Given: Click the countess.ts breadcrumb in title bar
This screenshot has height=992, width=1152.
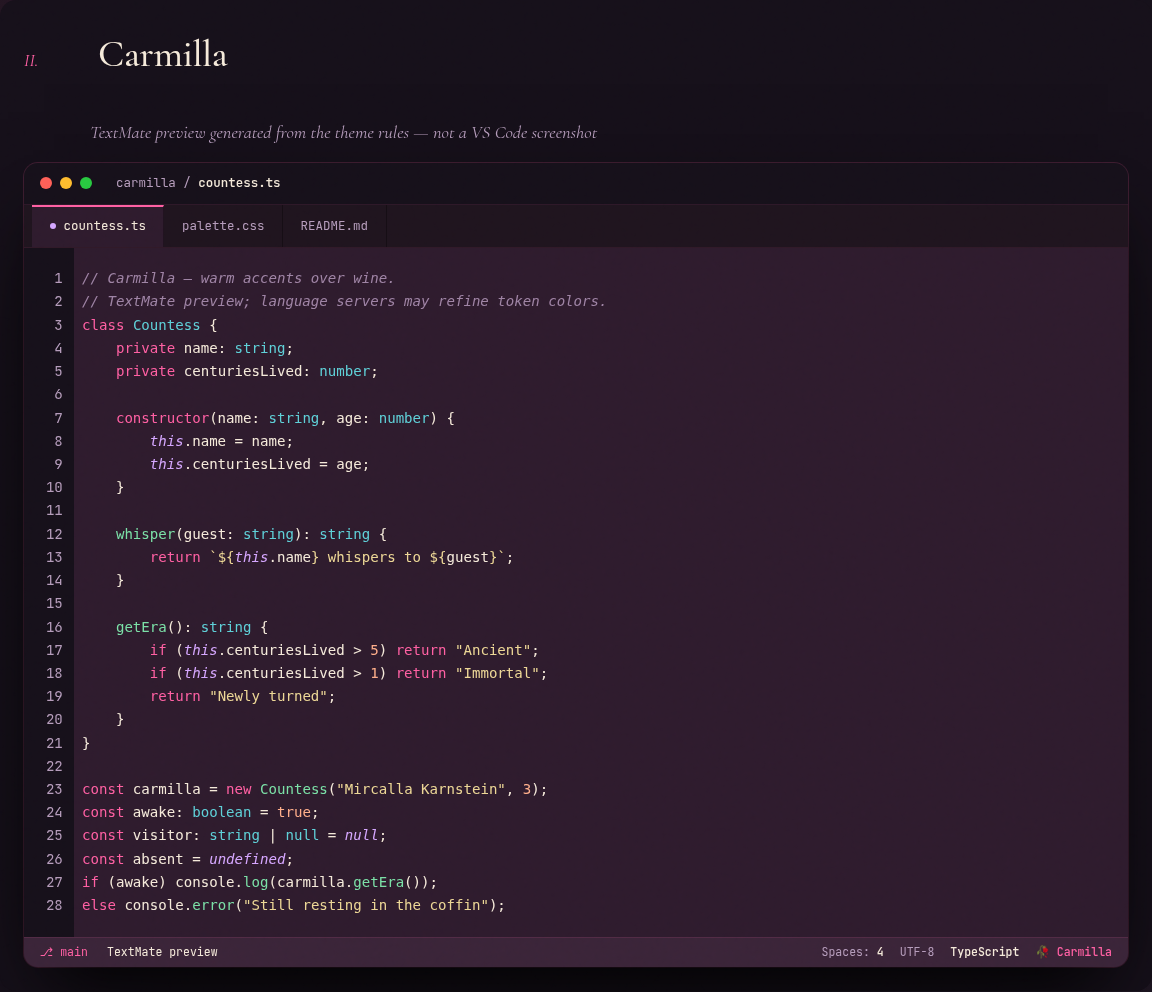Looking at the screenshot, I should coord(240,183).
